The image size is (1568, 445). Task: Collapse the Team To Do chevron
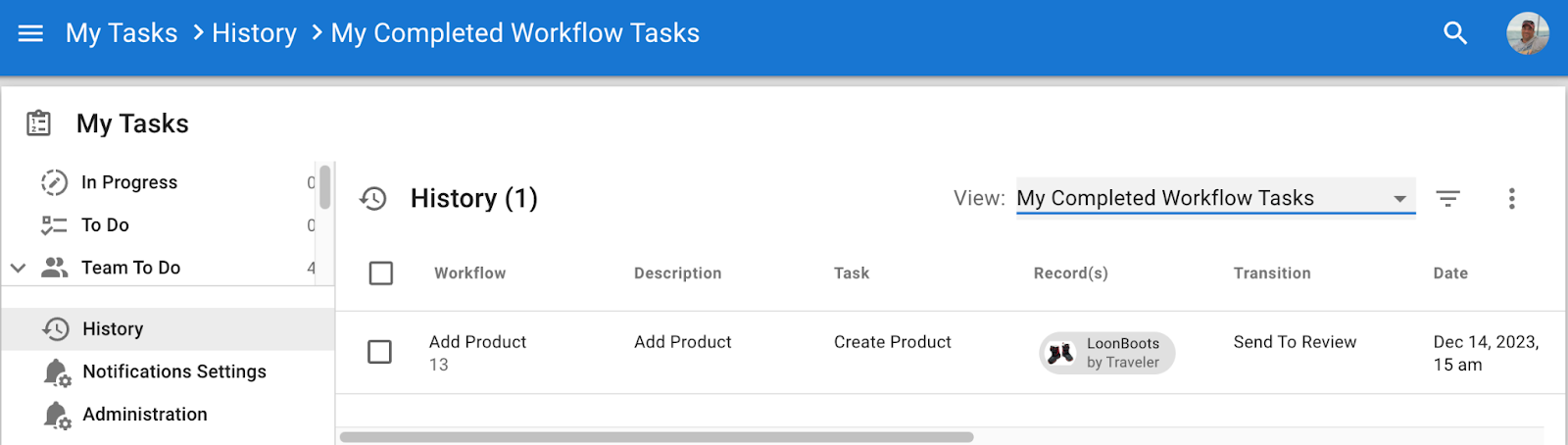18,268
